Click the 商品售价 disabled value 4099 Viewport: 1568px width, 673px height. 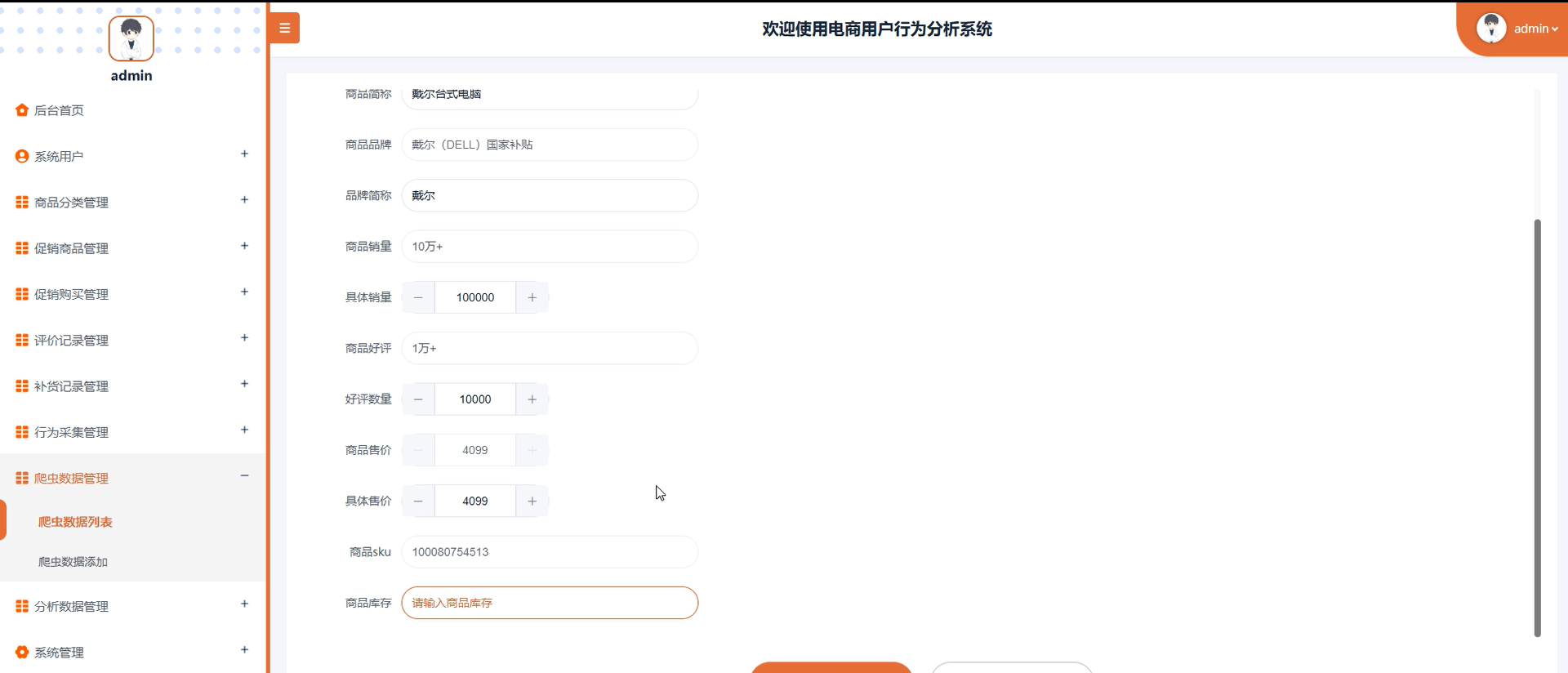click(x=475, y=450)
